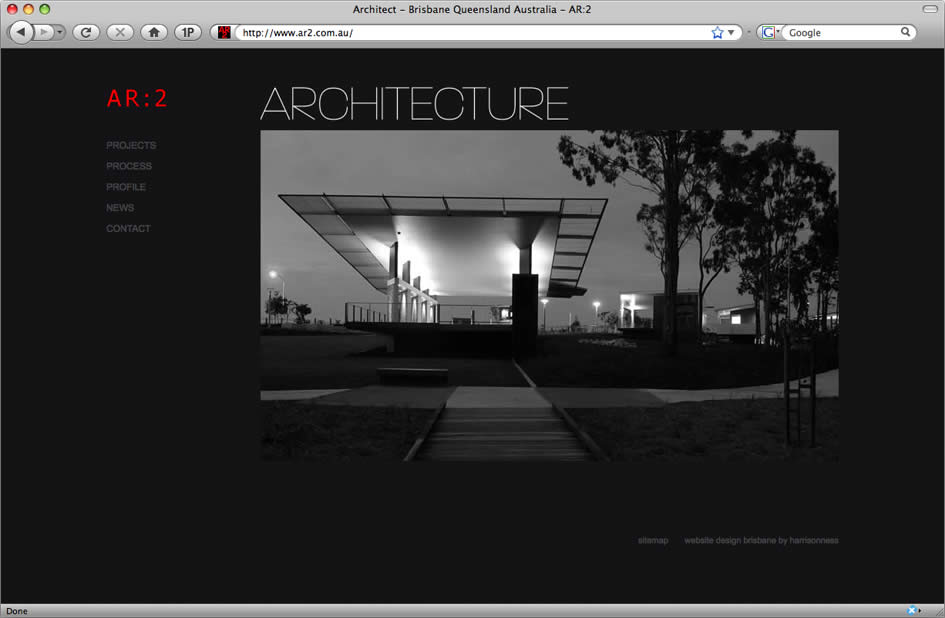Click the yellow minimize window button
The image size is (945, 618).
click(x=28, y=9)
